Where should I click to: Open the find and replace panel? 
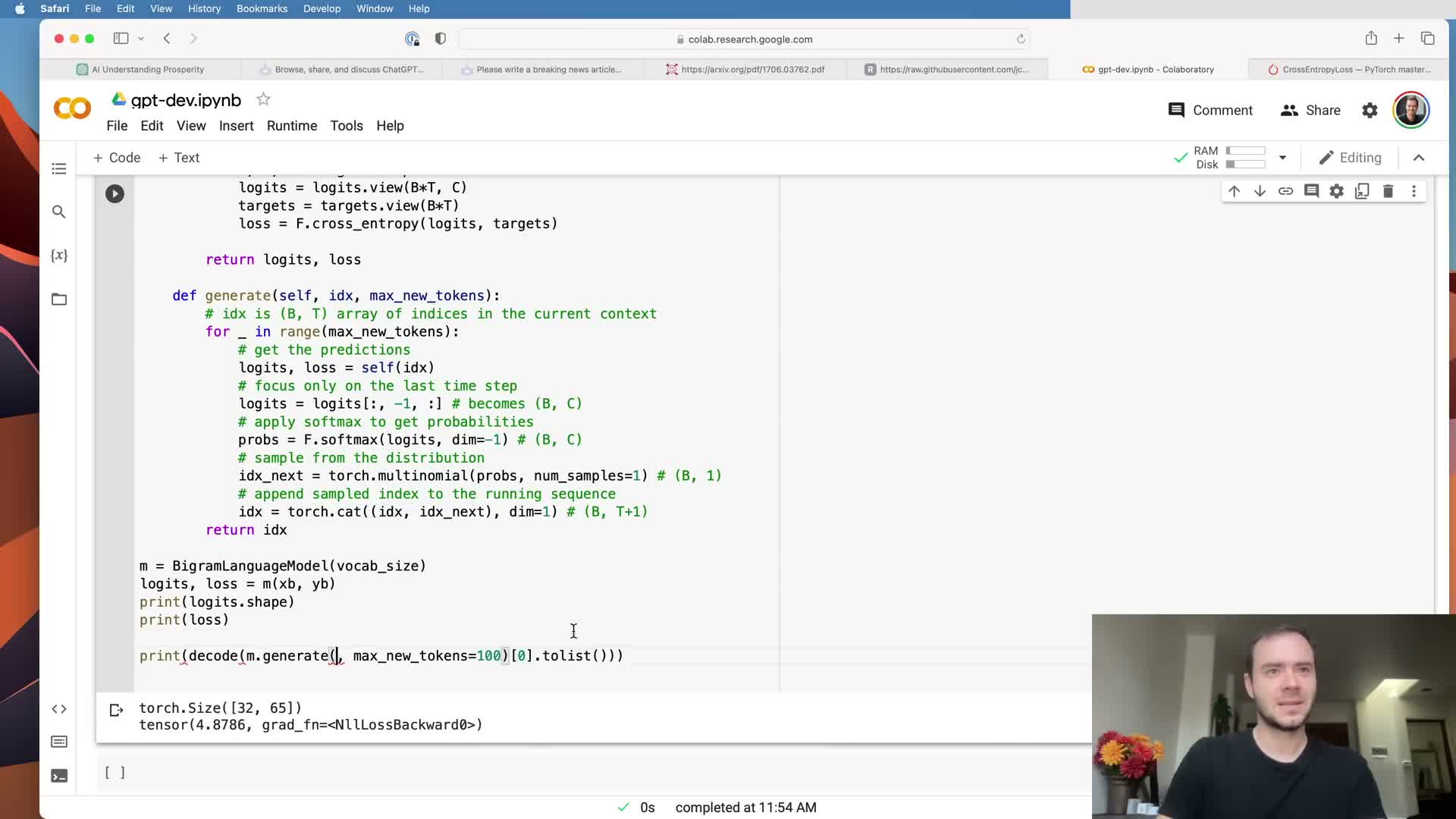[x=59, y=212]
